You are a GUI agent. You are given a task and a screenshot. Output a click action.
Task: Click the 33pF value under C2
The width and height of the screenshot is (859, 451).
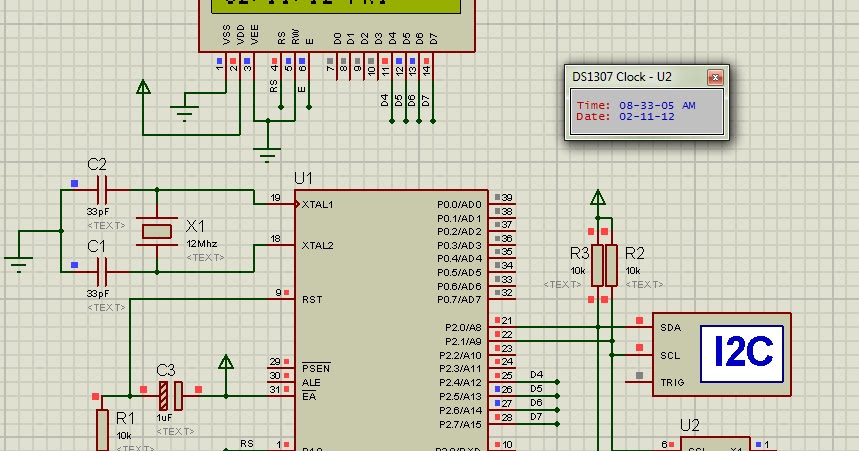(x=98, y=212)
